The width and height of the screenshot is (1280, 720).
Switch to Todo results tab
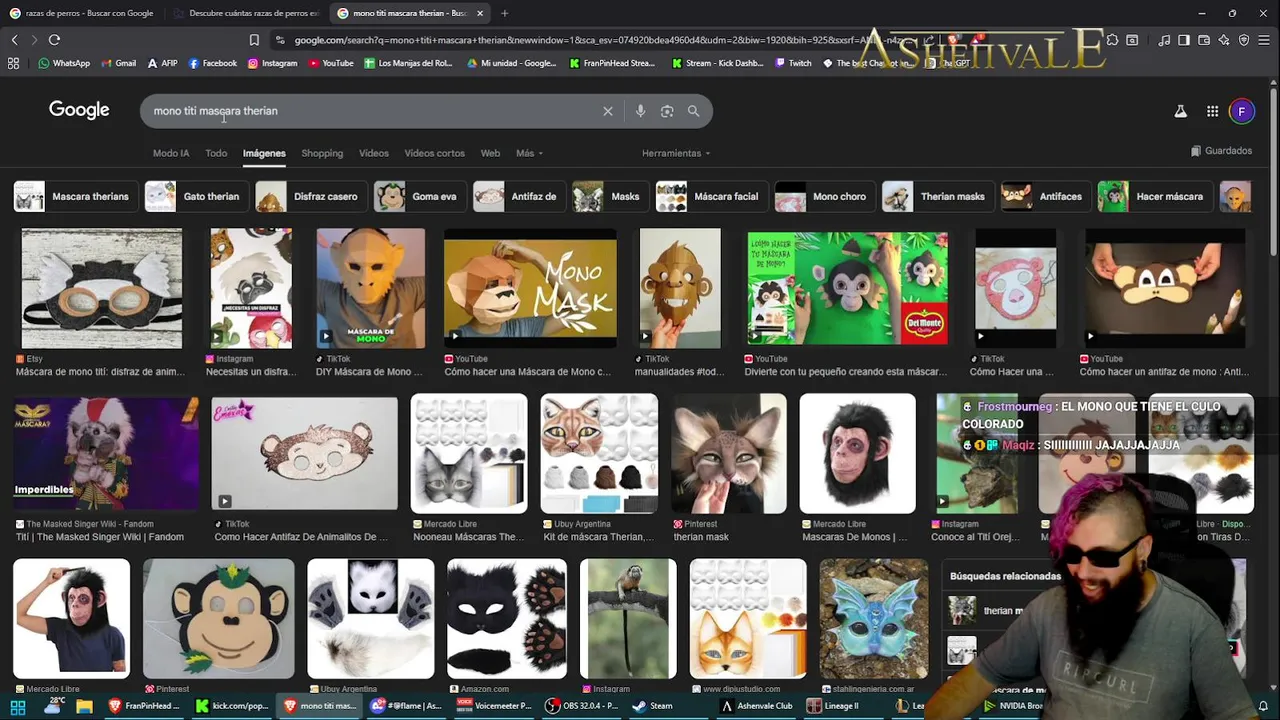pyautogui.click(x=216, y=153)
